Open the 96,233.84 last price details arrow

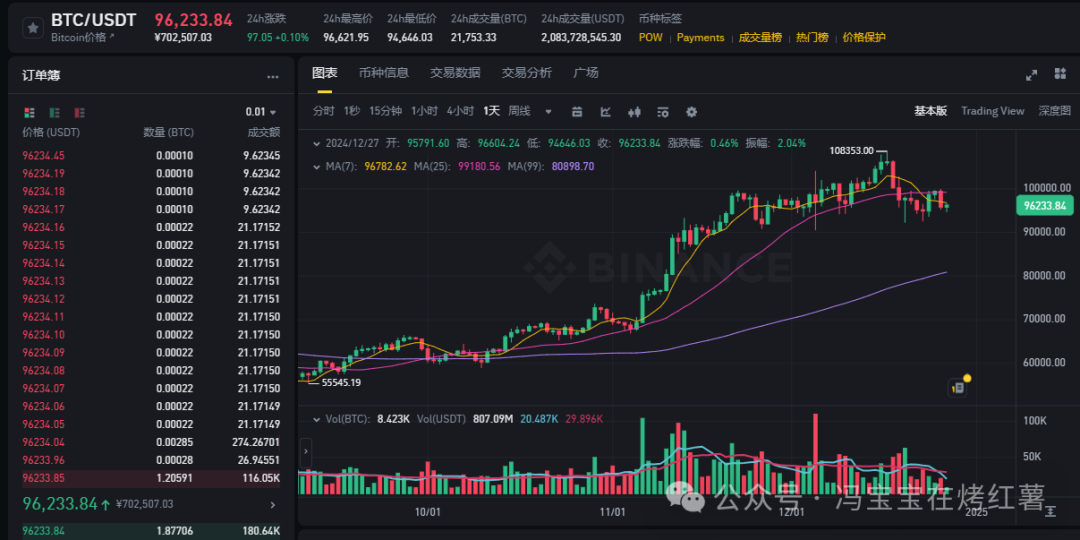272,505
